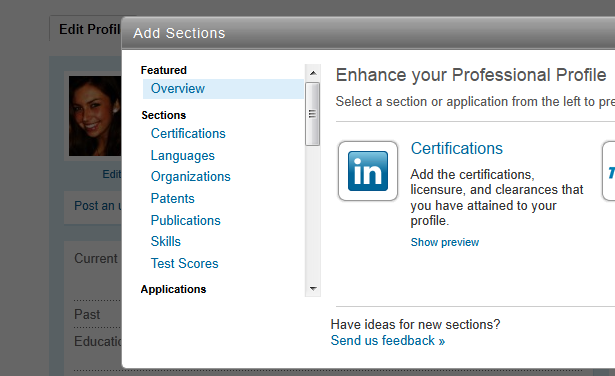Click the Post an update box behind dialog
The width and height of the screenshot is (615, 376).
coord(93,207)
